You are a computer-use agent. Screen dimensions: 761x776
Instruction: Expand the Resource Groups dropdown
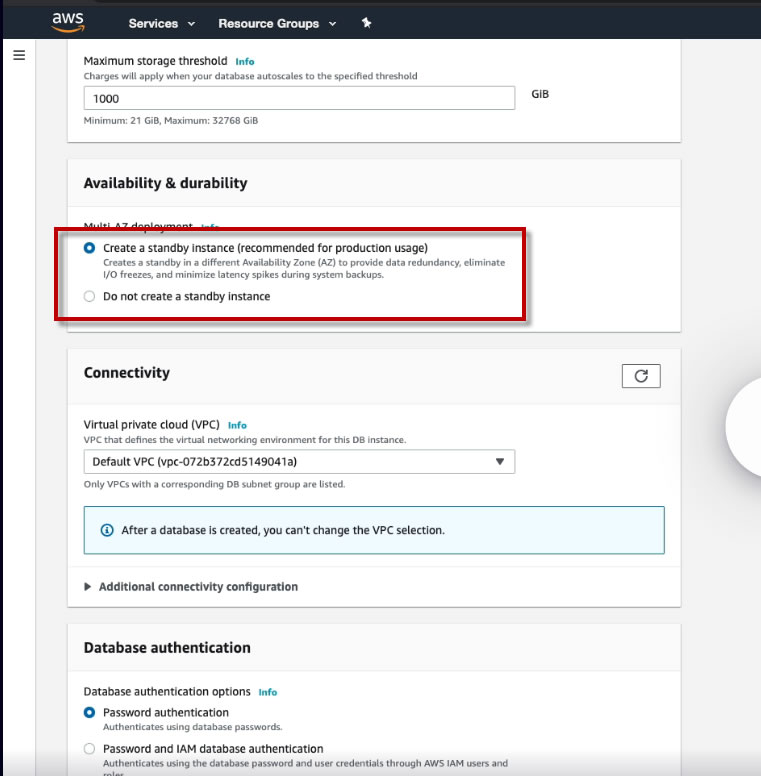point(277,23)
